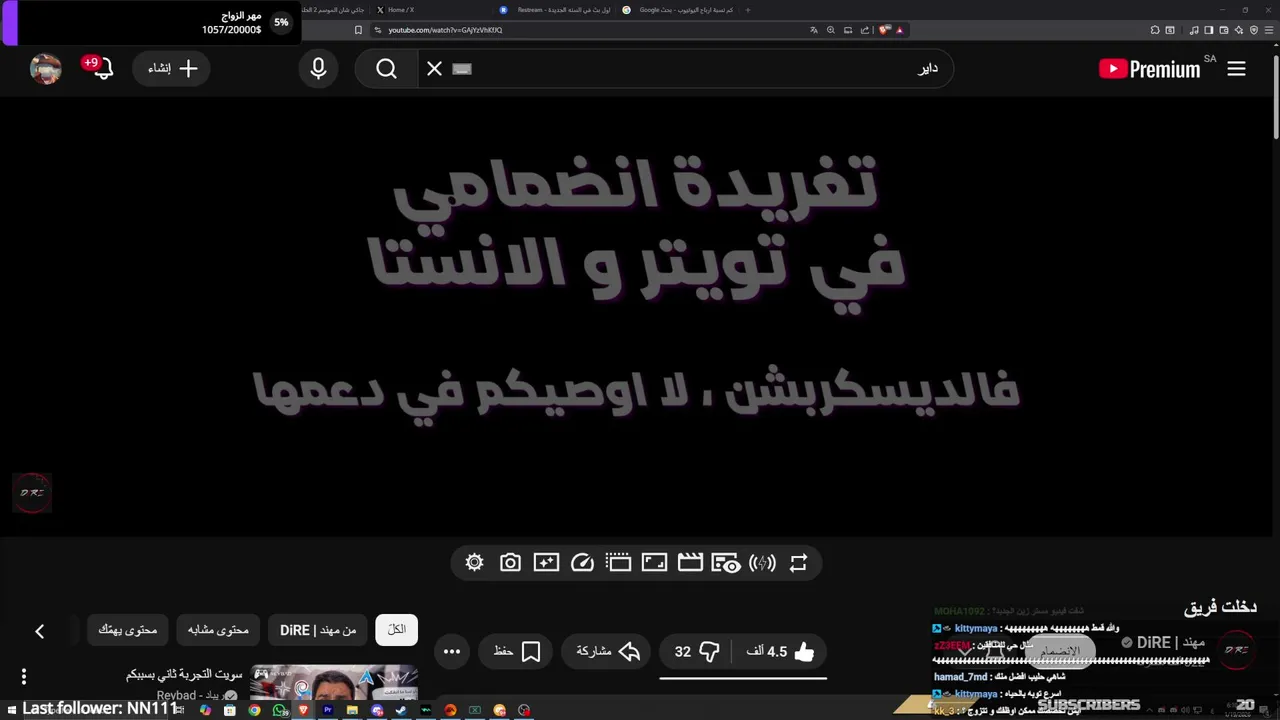Screen dimensions: 1280x720
Task: Bookmark this page in the address bar
Action: pyautogui.click(x=358, y=30)
